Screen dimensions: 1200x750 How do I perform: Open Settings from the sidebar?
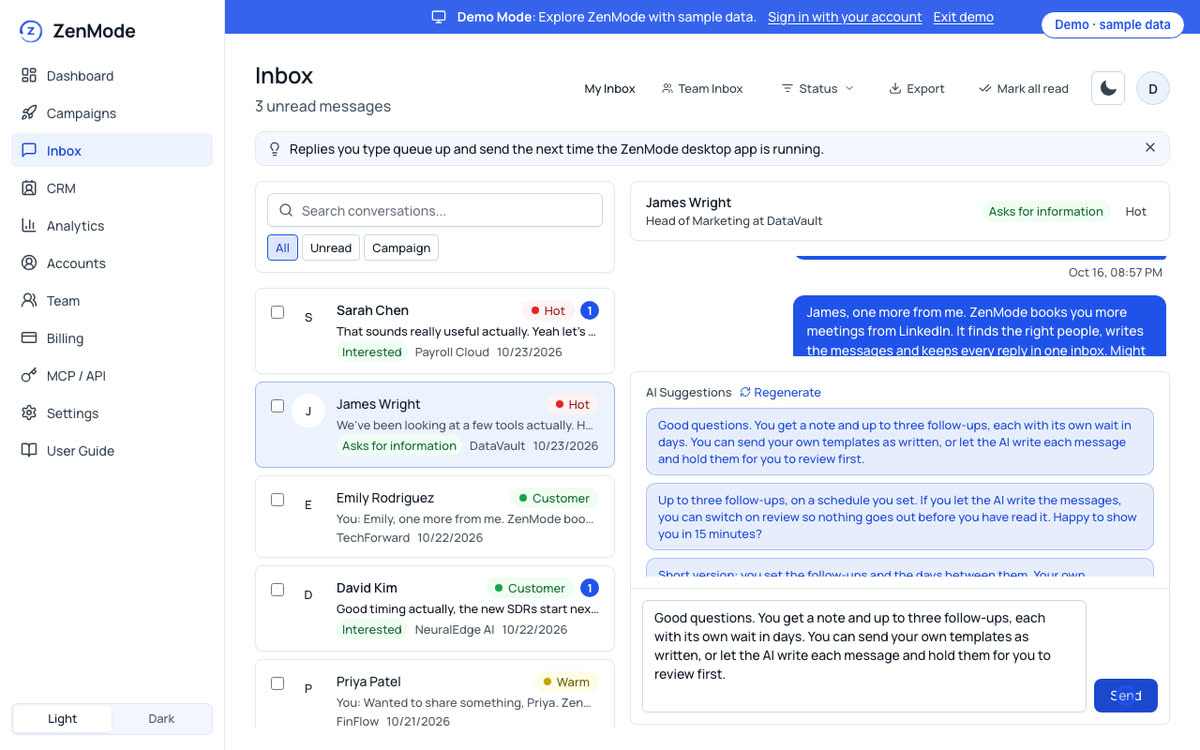112,413
